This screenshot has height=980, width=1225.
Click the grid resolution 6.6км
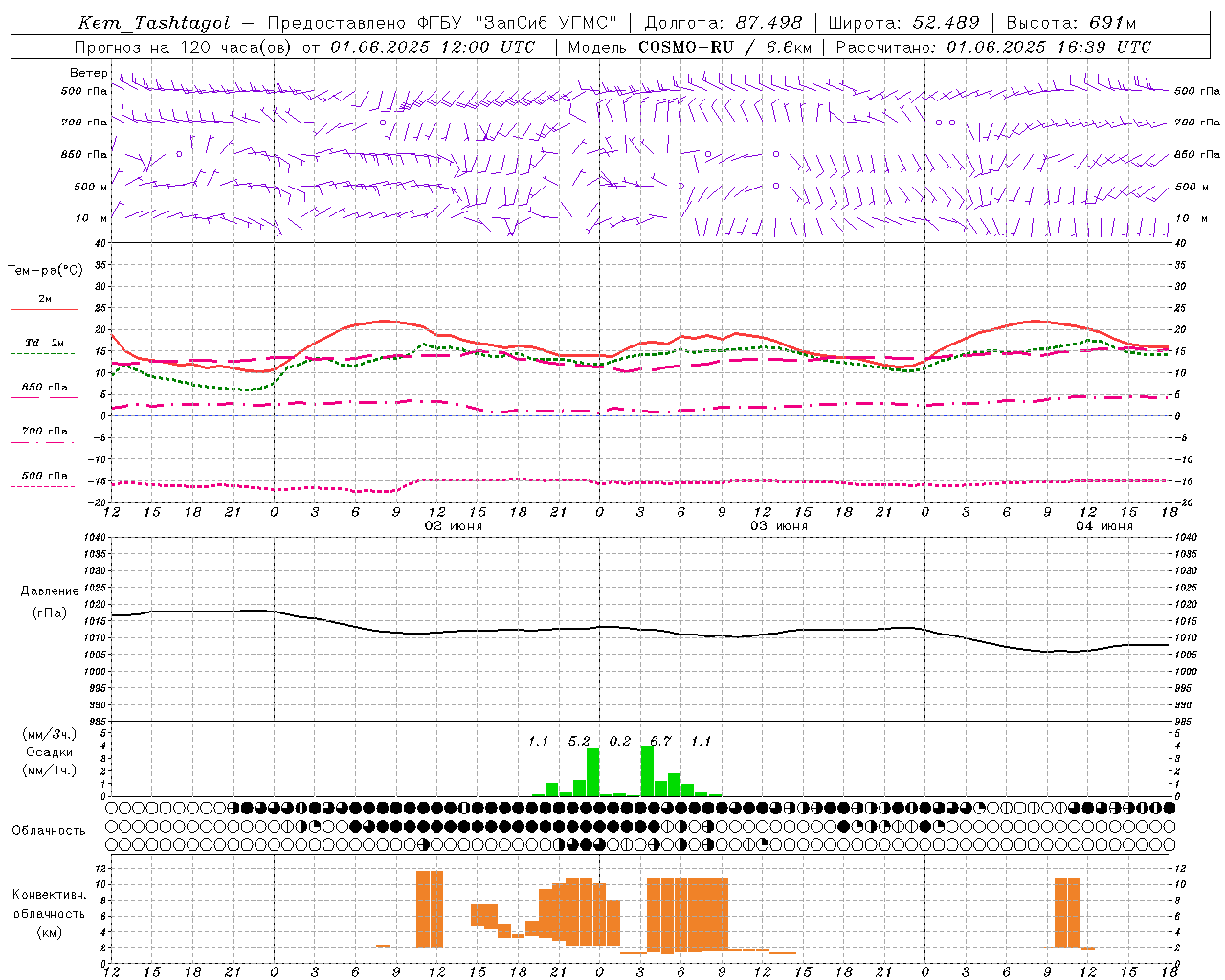(x=789, y=47)
